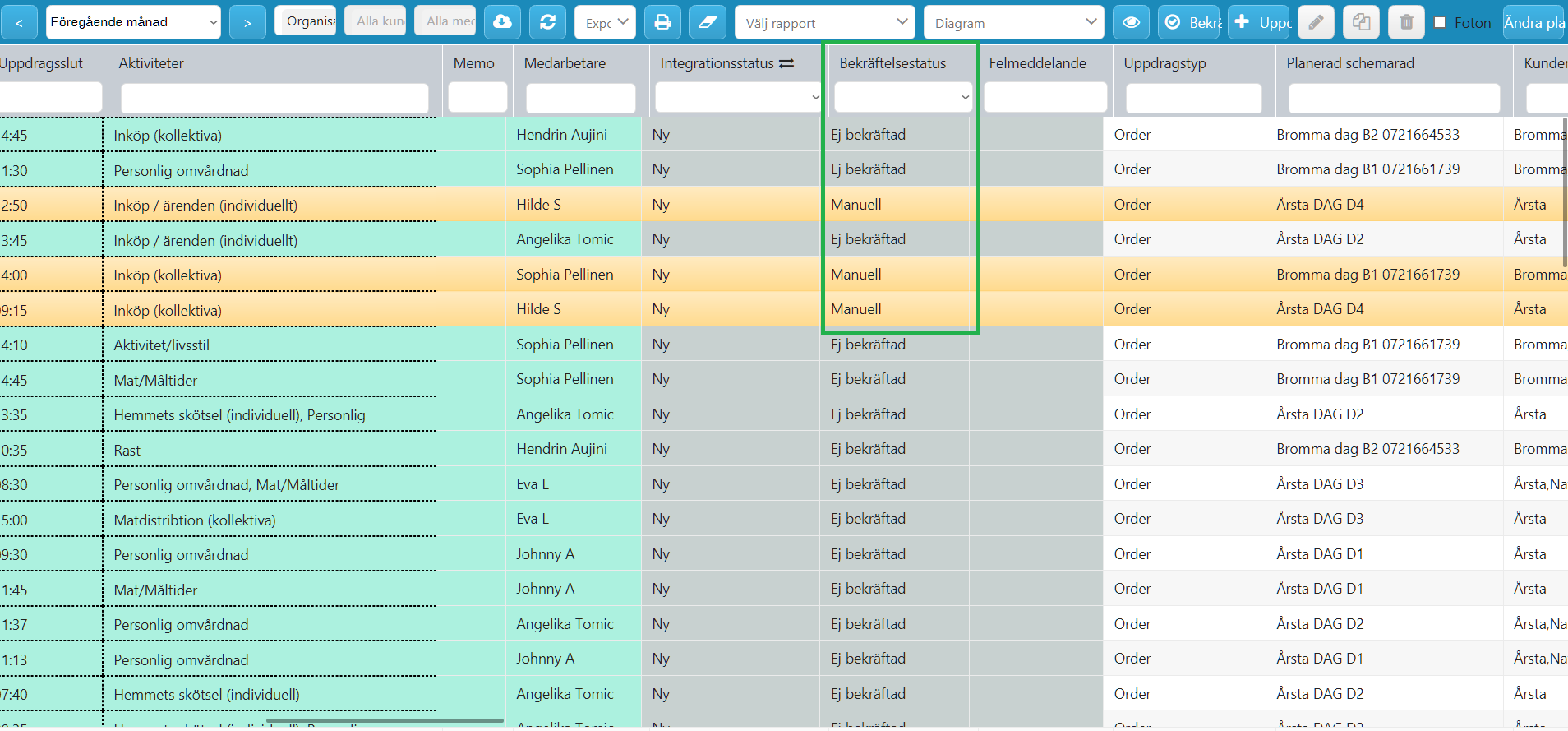Go to previous period with left arrow

pyautogui.click(x=19, y=22)
